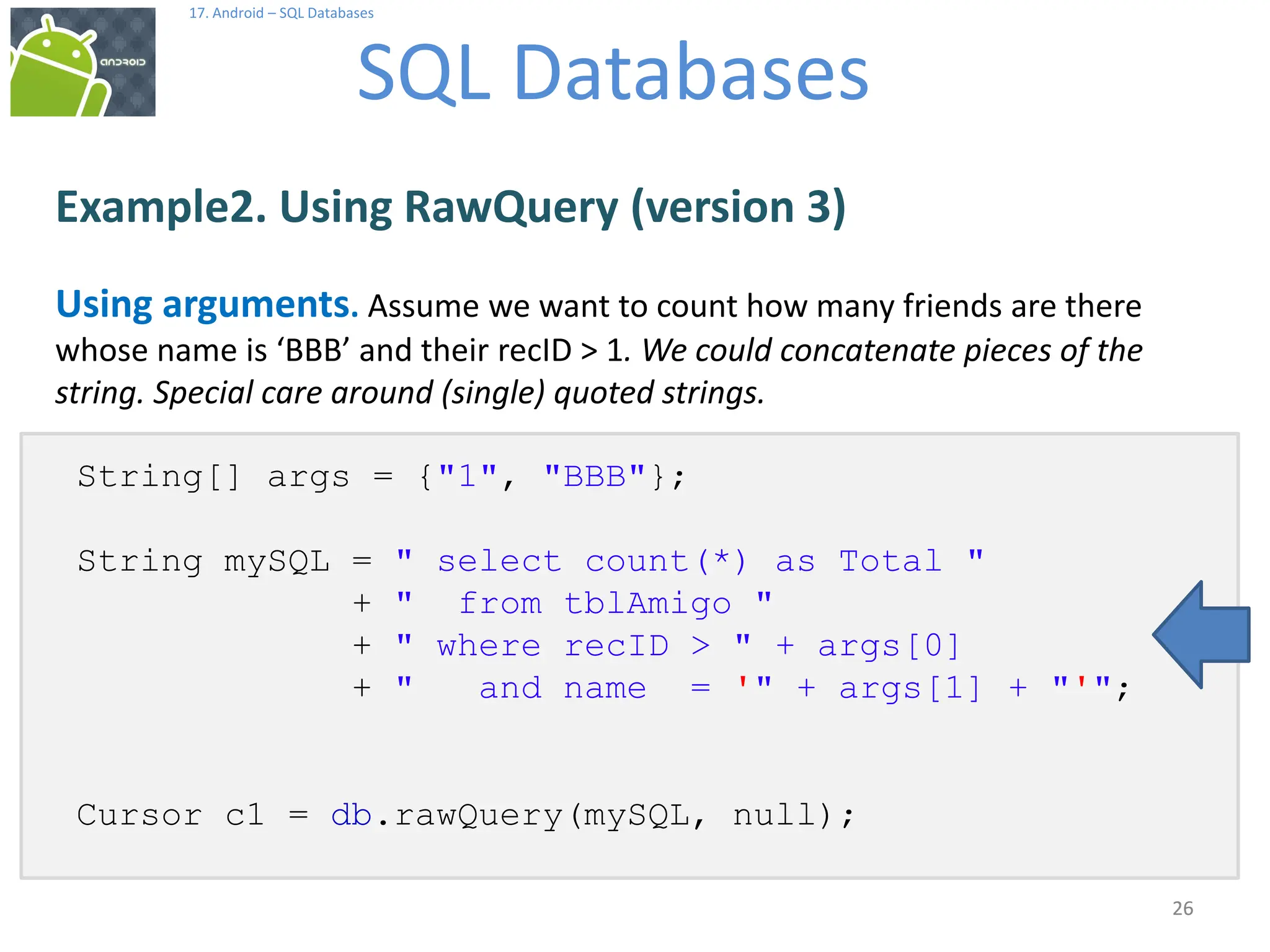The width and height of the screenshot is (1270, 952).
Task: Click the 'select count(*) as Total' code line
Action: pyautogui.click(x=690, y=562)
